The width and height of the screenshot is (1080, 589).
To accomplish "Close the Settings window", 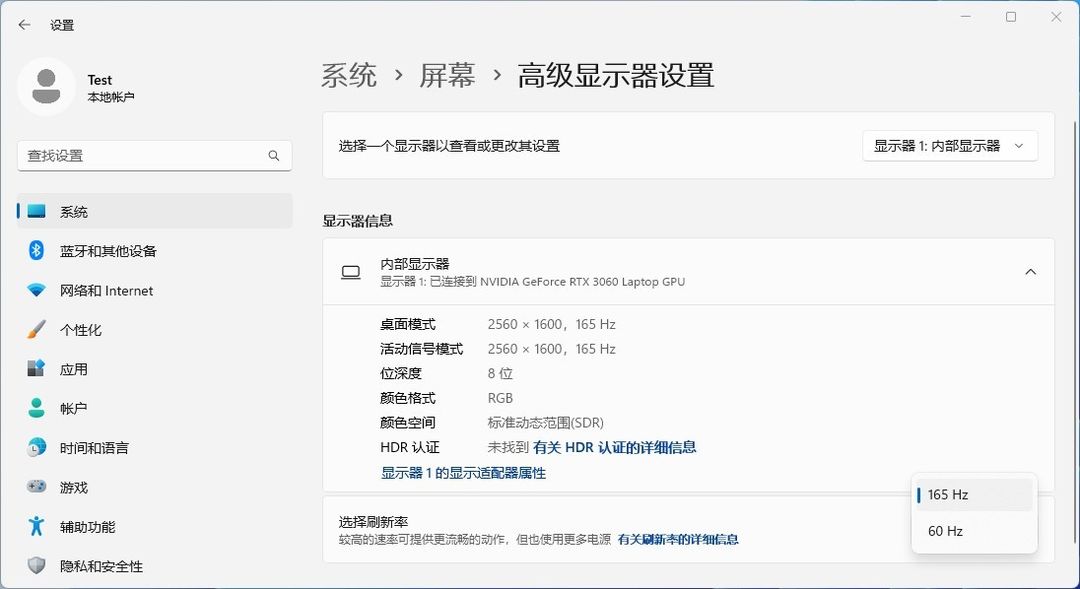I will 1056,17.
